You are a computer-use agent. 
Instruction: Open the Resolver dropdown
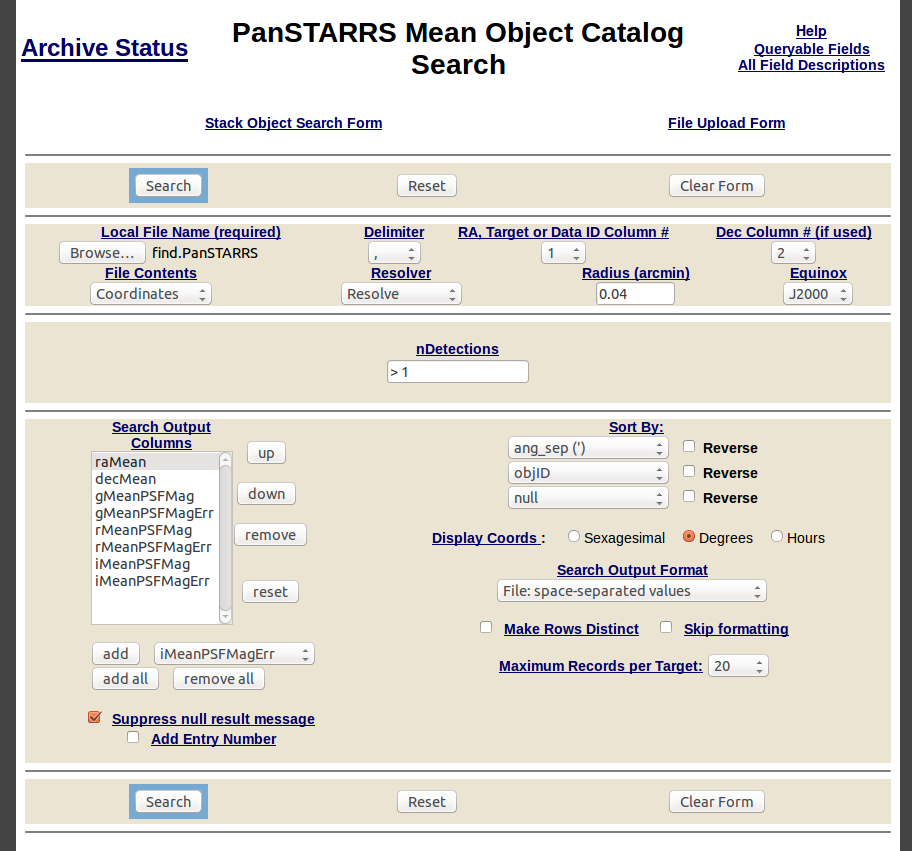[x=401, y=294]
